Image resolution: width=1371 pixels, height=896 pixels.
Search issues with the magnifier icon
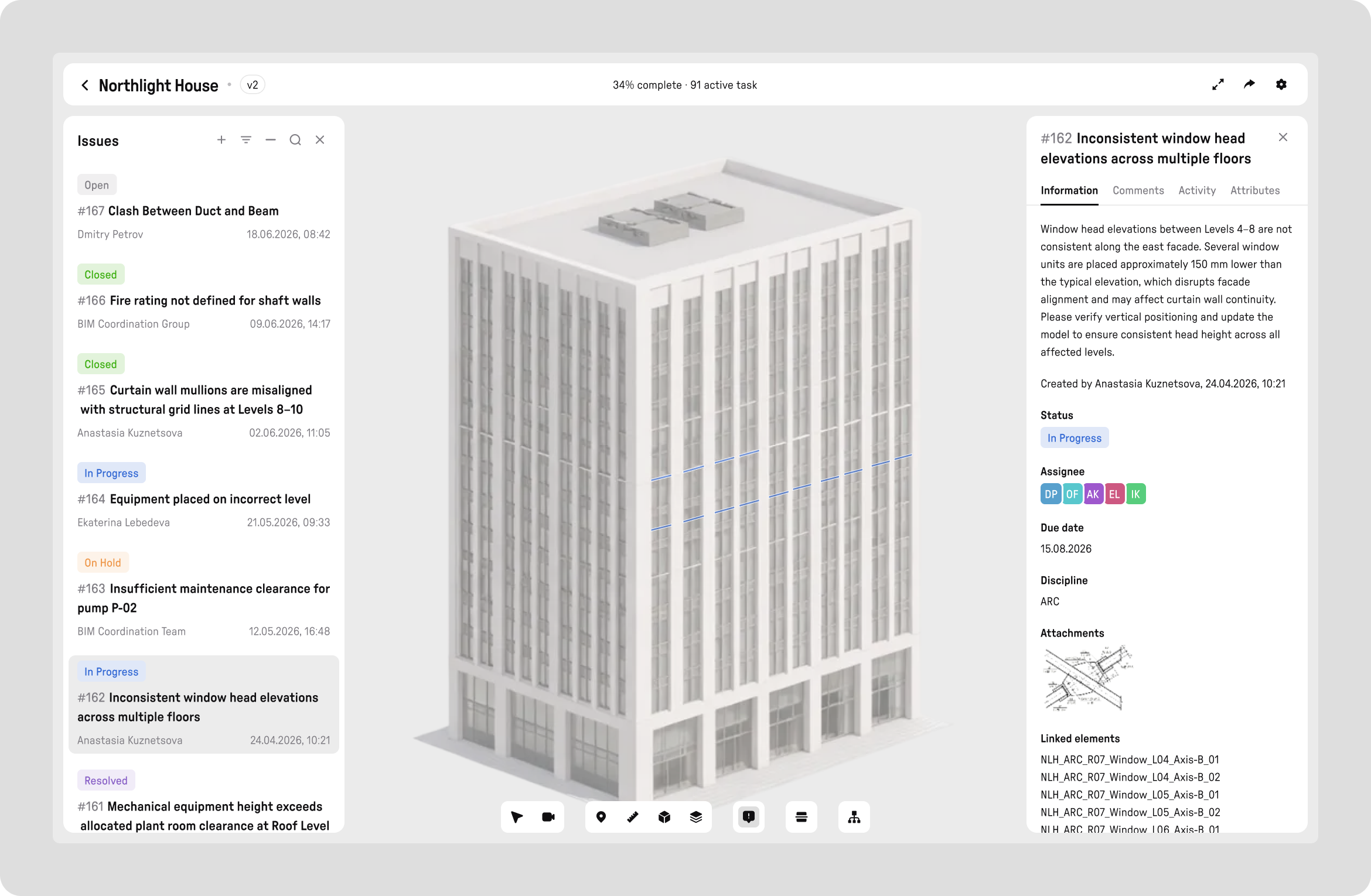(295, 140)
